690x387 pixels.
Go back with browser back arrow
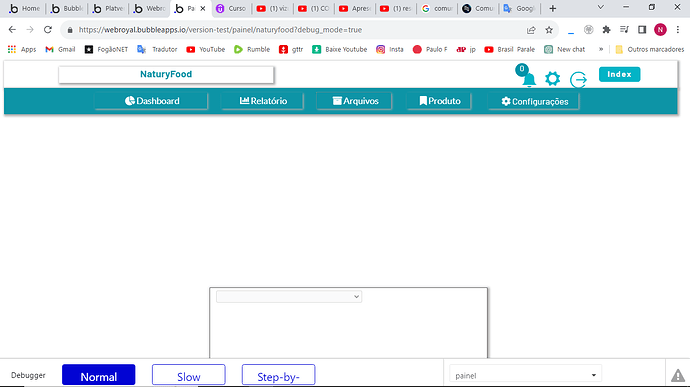click(12, 29)
